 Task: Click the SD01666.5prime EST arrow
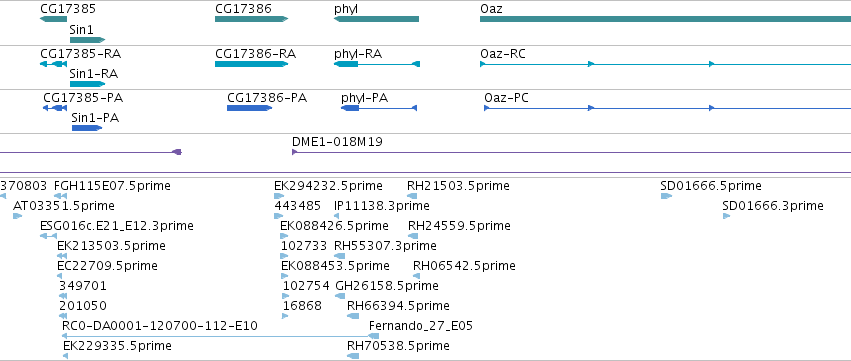coord(666,196)
